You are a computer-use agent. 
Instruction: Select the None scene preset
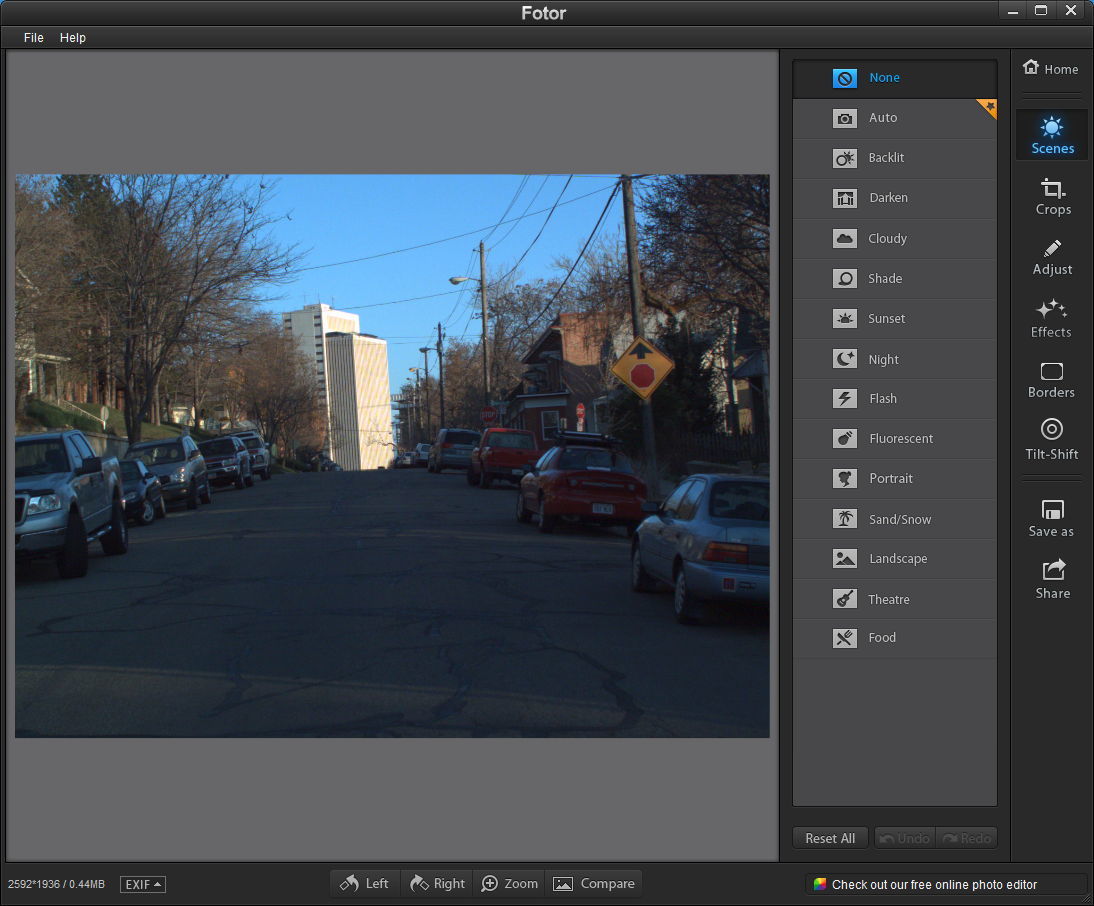click(x=894, y=78)
